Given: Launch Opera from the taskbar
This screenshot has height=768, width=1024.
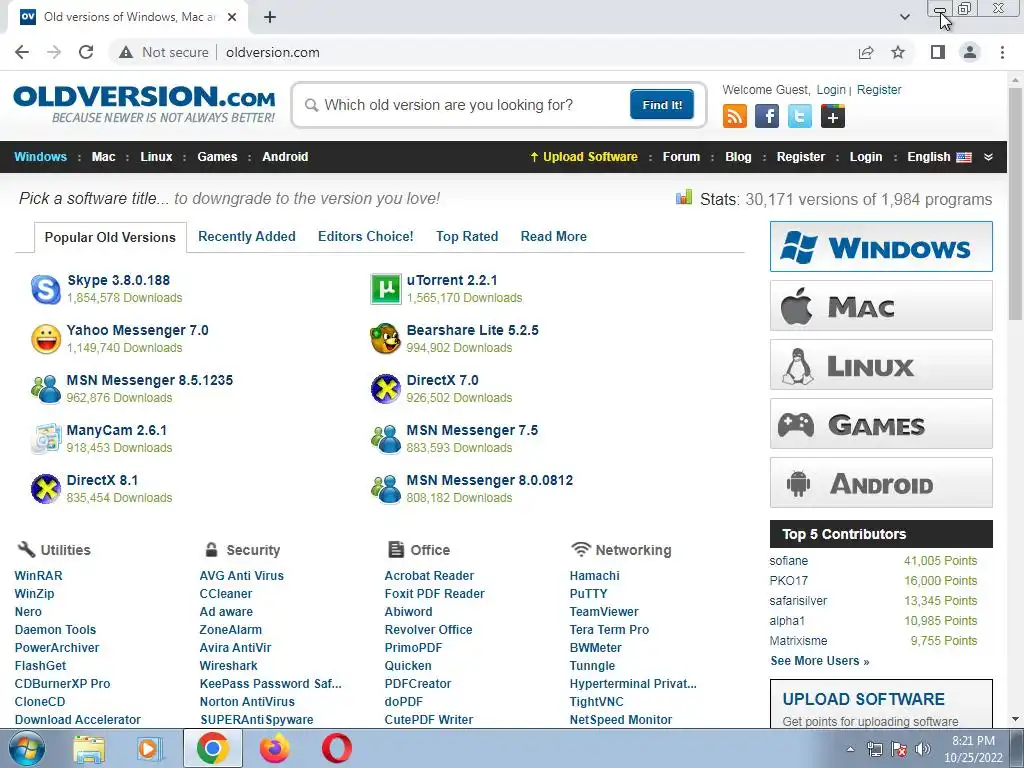Looking at the screenshot, I should tap(337, 748).
